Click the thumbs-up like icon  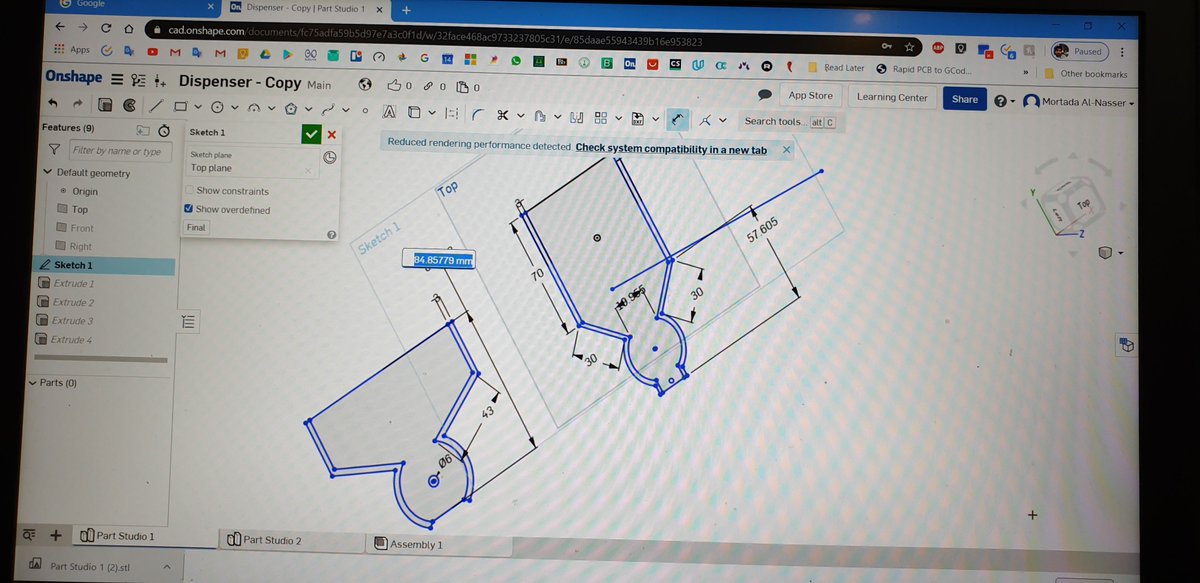click(x=394, y=85)
